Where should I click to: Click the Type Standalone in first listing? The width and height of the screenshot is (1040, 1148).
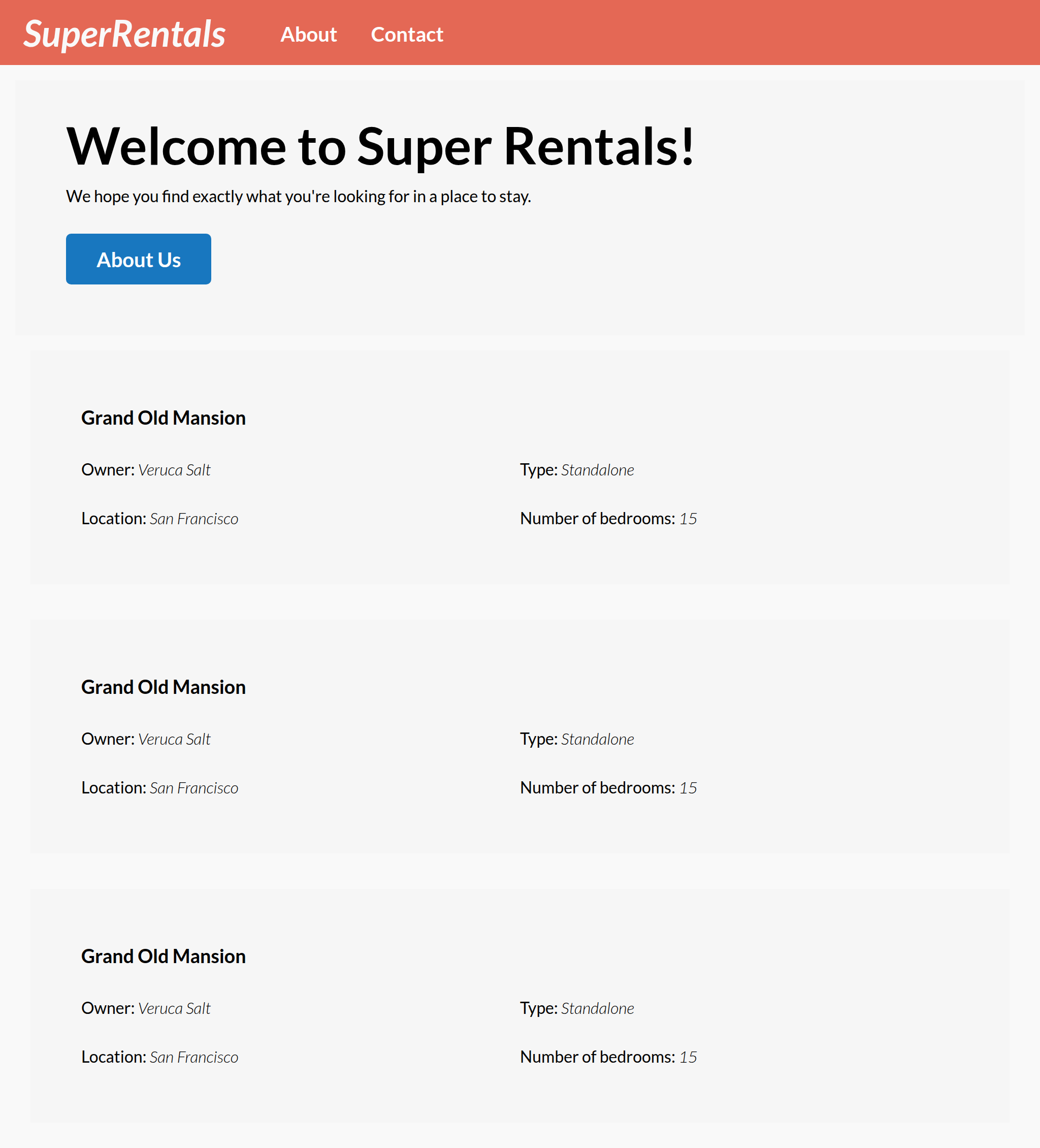pyautogui.click(x=597, y=470)
